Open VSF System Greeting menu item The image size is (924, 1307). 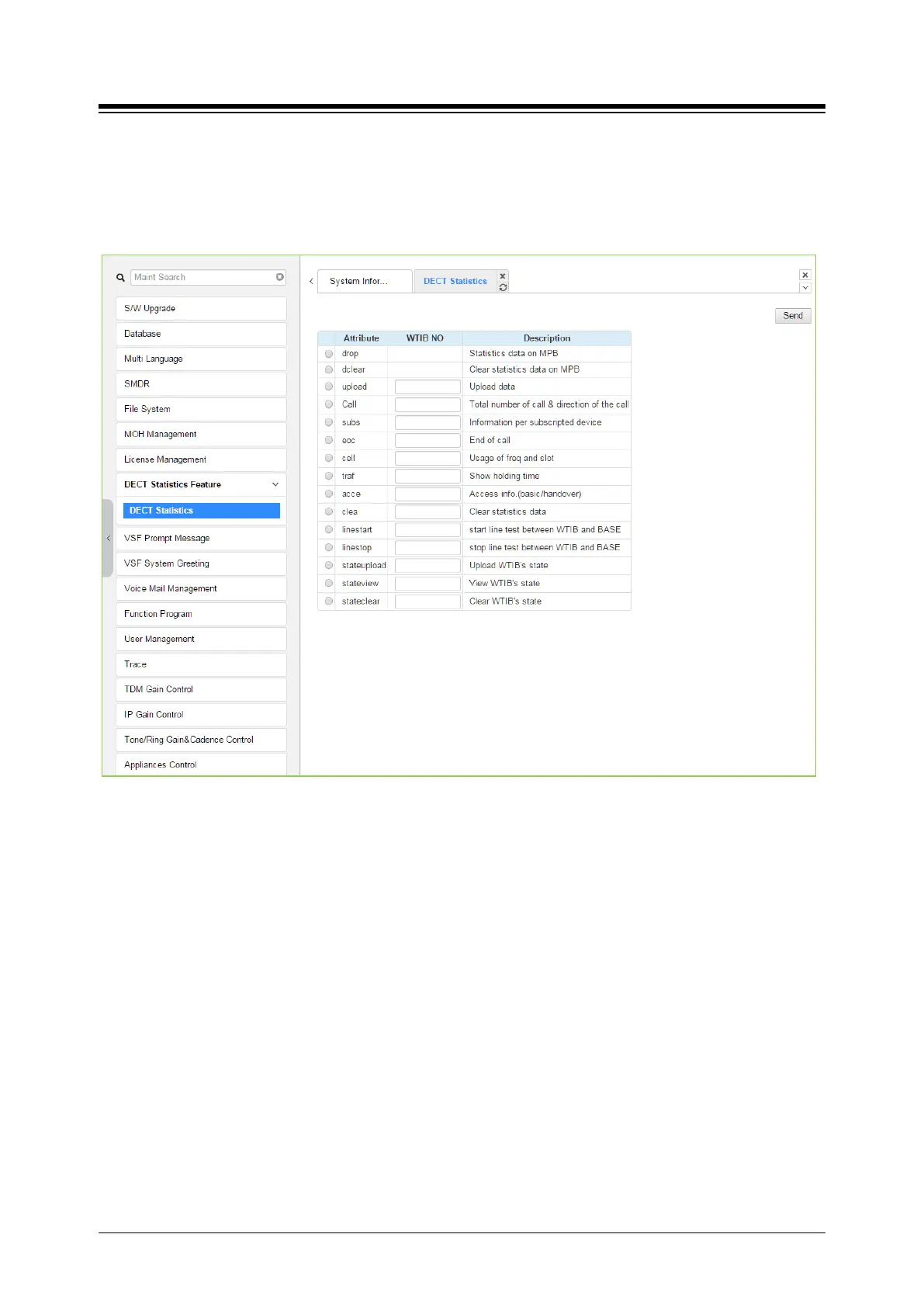(x=201, y=563)
